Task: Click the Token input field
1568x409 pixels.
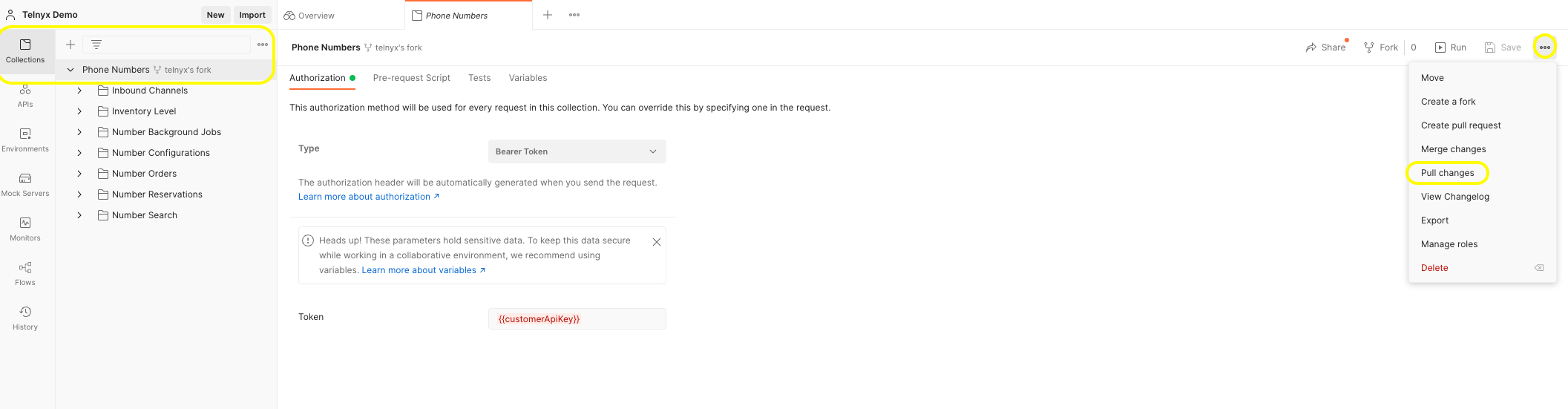Action: tap(577, 319)
